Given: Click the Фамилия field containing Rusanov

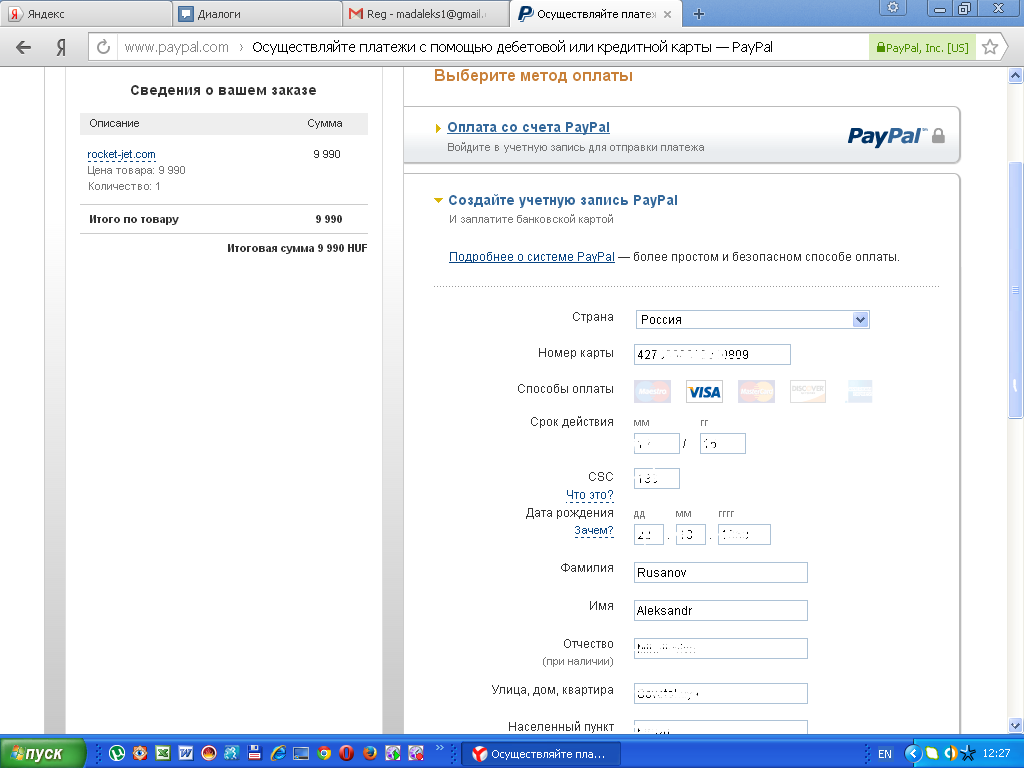Looking at the screenshot, I should [720, 572].
